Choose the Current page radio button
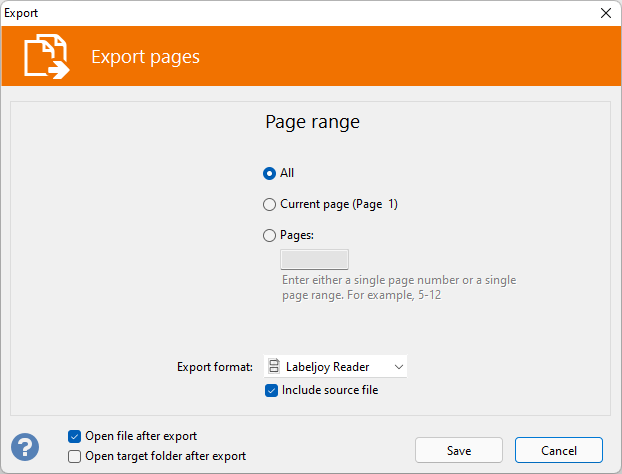Viewport: 622px width, 474px height. [269, 204]
